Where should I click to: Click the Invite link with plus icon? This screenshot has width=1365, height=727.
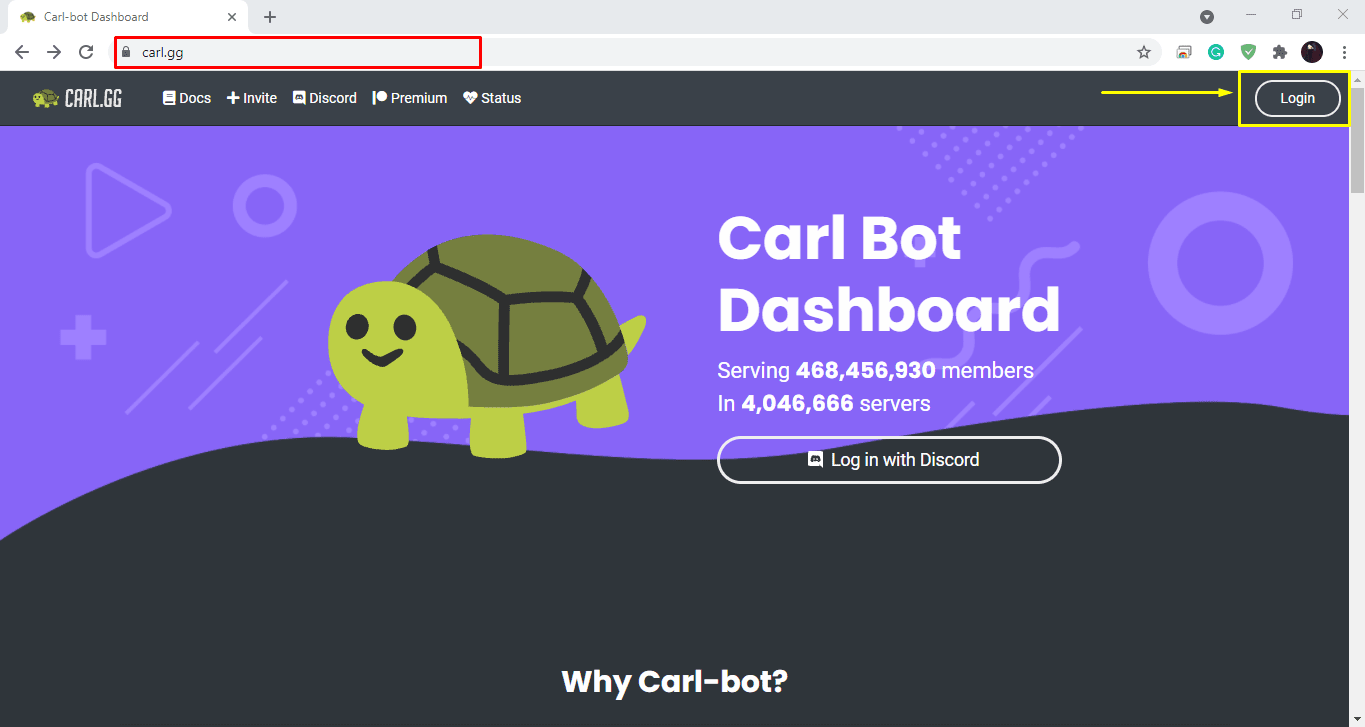252,98
